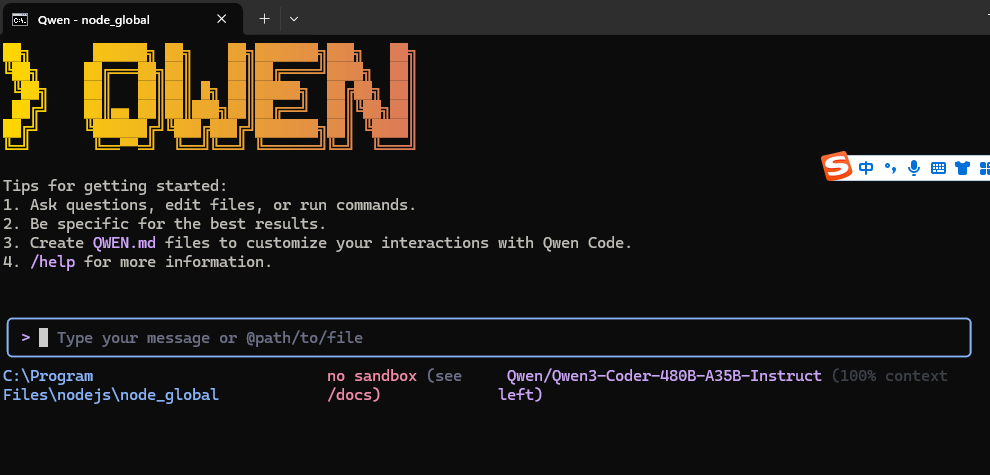Click the purple prompt arrow in input box
This screenshot has width=990, height=475.
[26, 337]
